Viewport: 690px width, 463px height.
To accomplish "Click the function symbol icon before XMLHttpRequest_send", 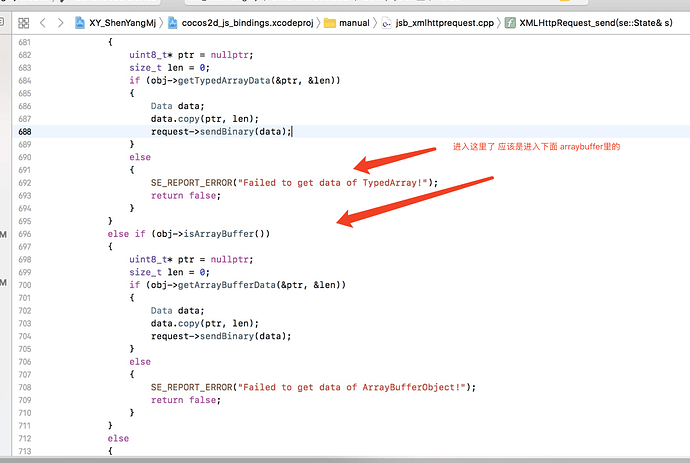I will pyautogui.click(x=510, y=23).
